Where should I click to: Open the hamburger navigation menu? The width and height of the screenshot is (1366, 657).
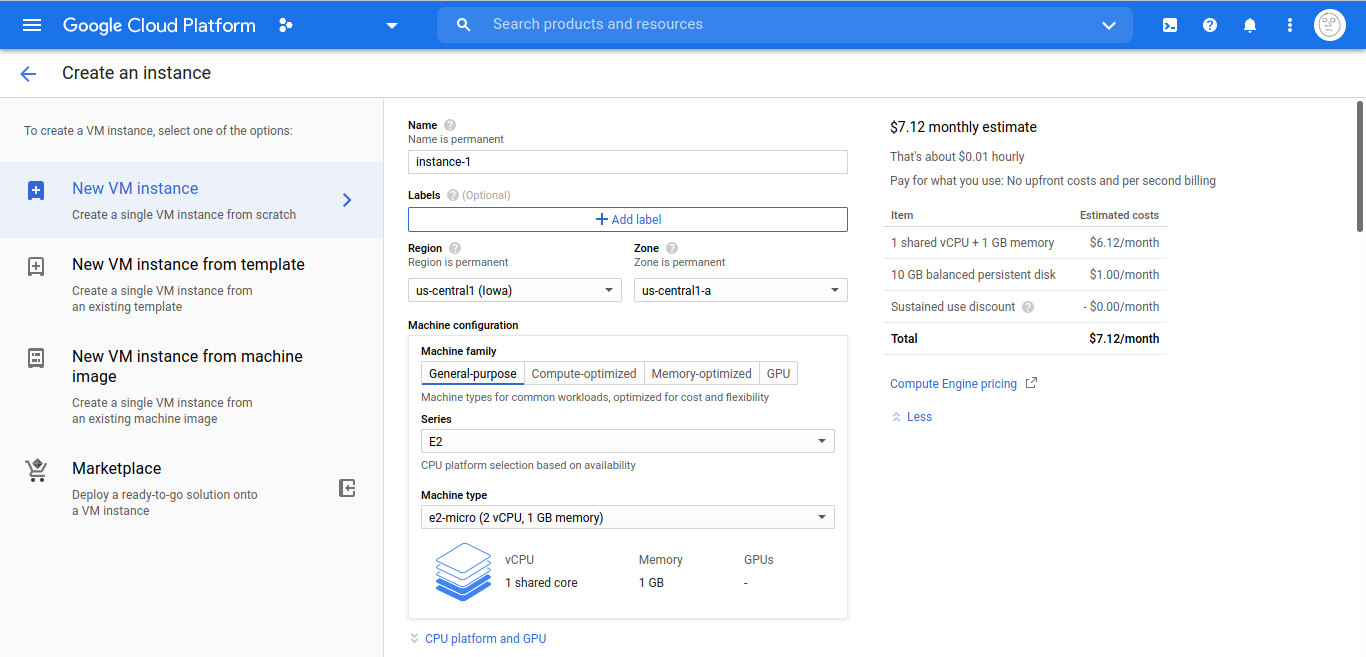point(32,25)
